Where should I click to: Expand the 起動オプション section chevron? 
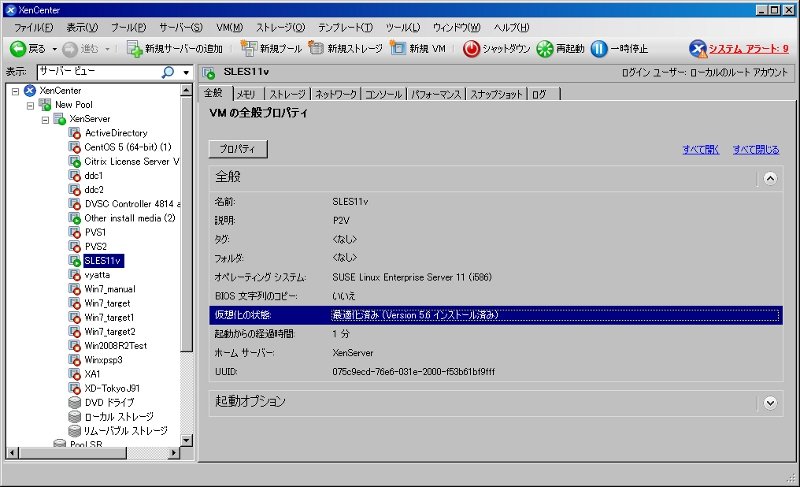click(770, 403)
